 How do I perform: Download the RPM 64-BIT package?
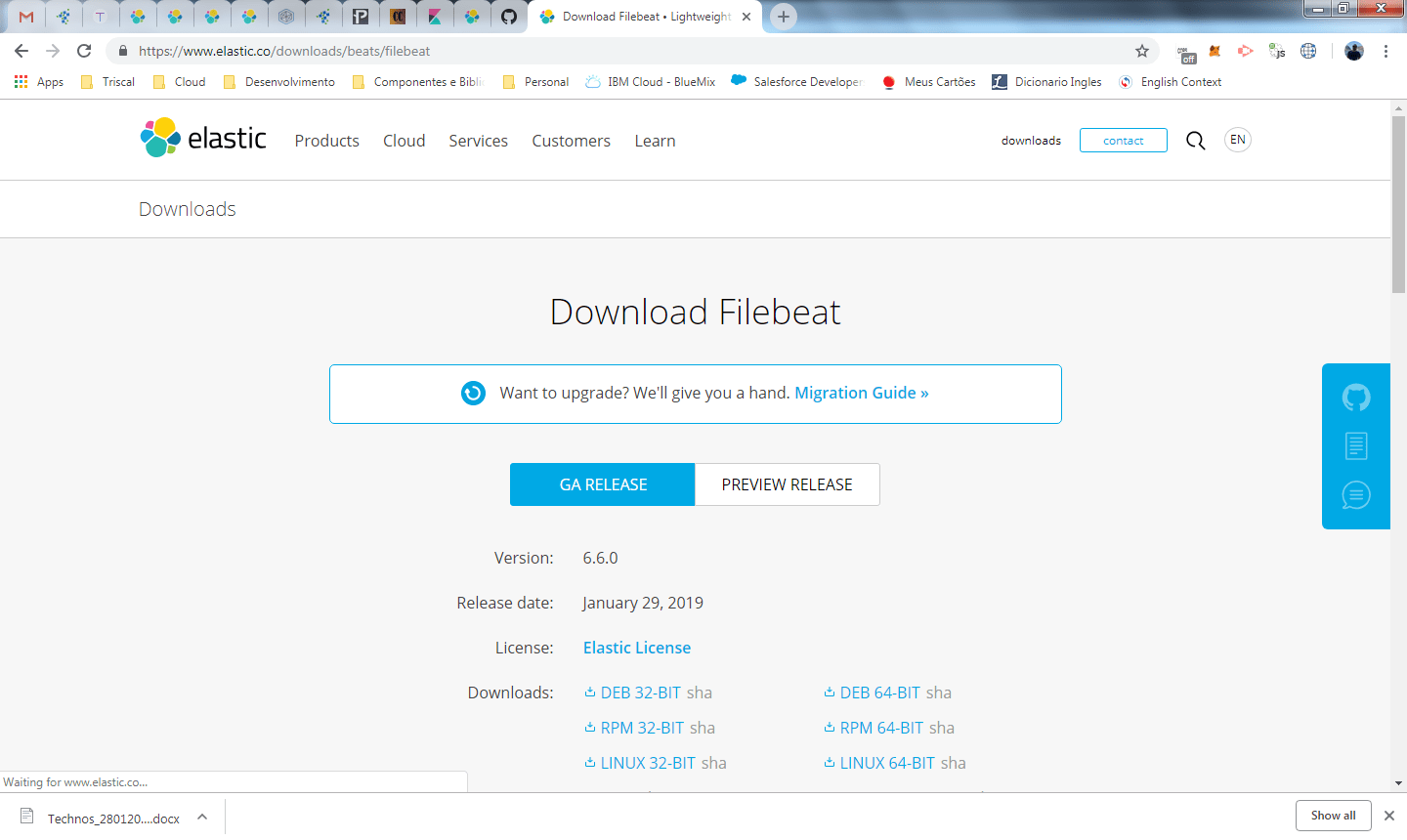click(x=874, y=728)
